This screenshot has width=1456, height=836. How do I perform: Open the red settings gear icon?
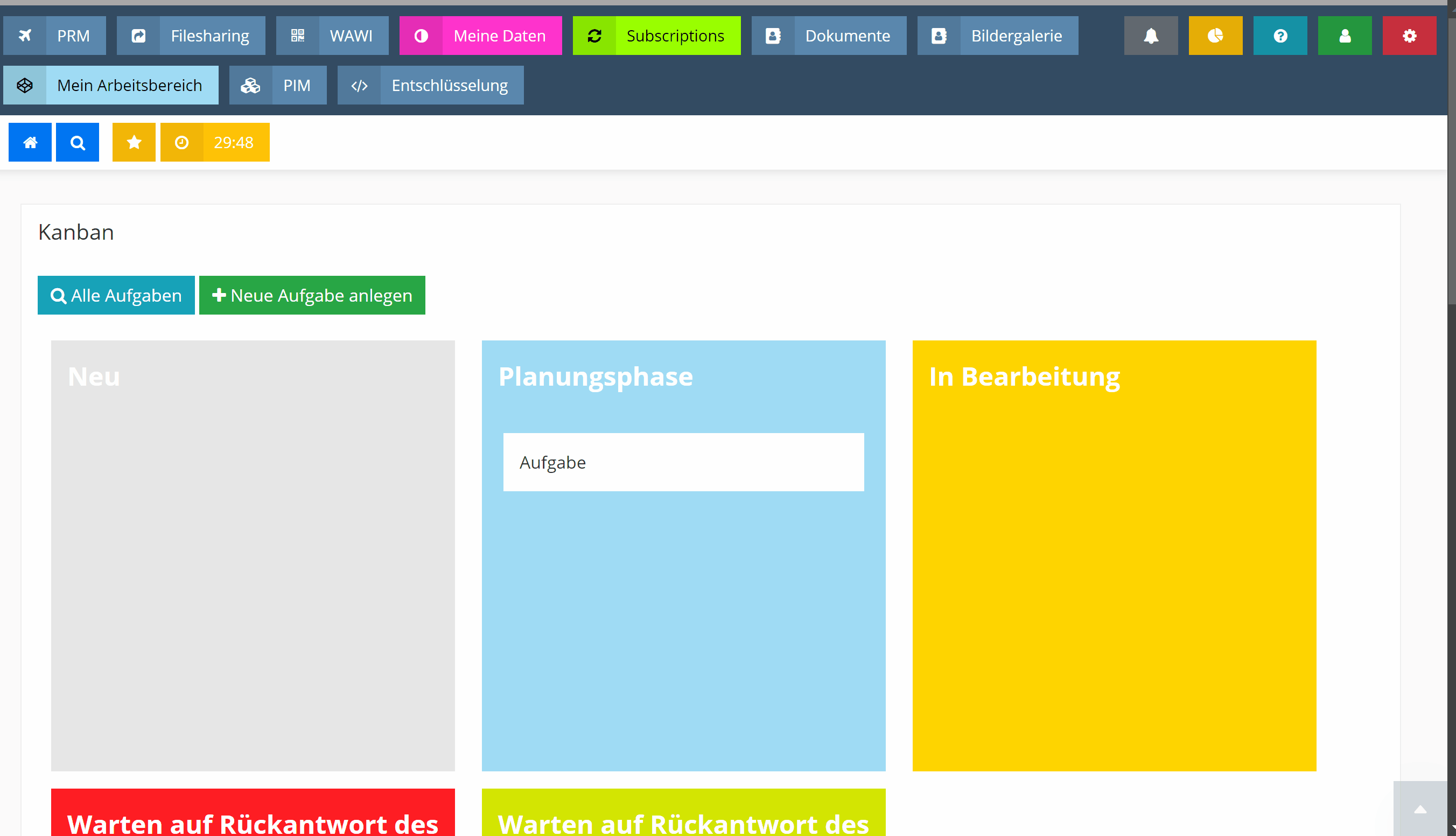(x=1409, y=36)
